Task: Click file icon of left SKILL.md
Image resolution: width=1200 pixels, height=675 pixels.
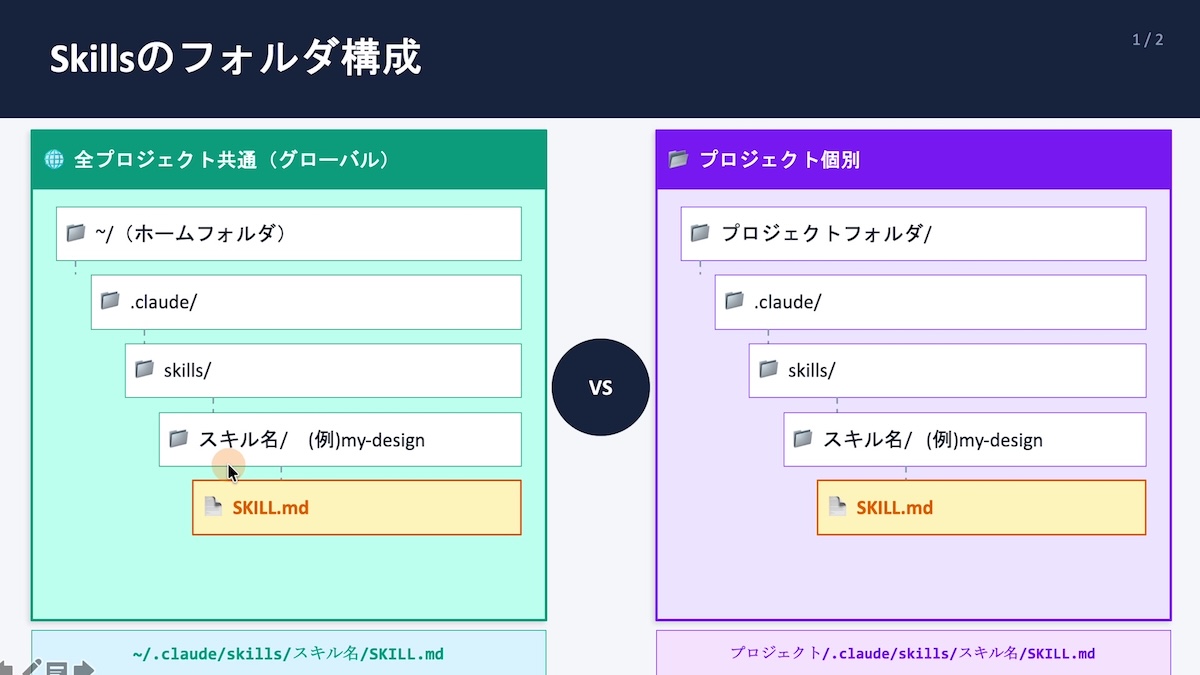Action: coord(212,507)
